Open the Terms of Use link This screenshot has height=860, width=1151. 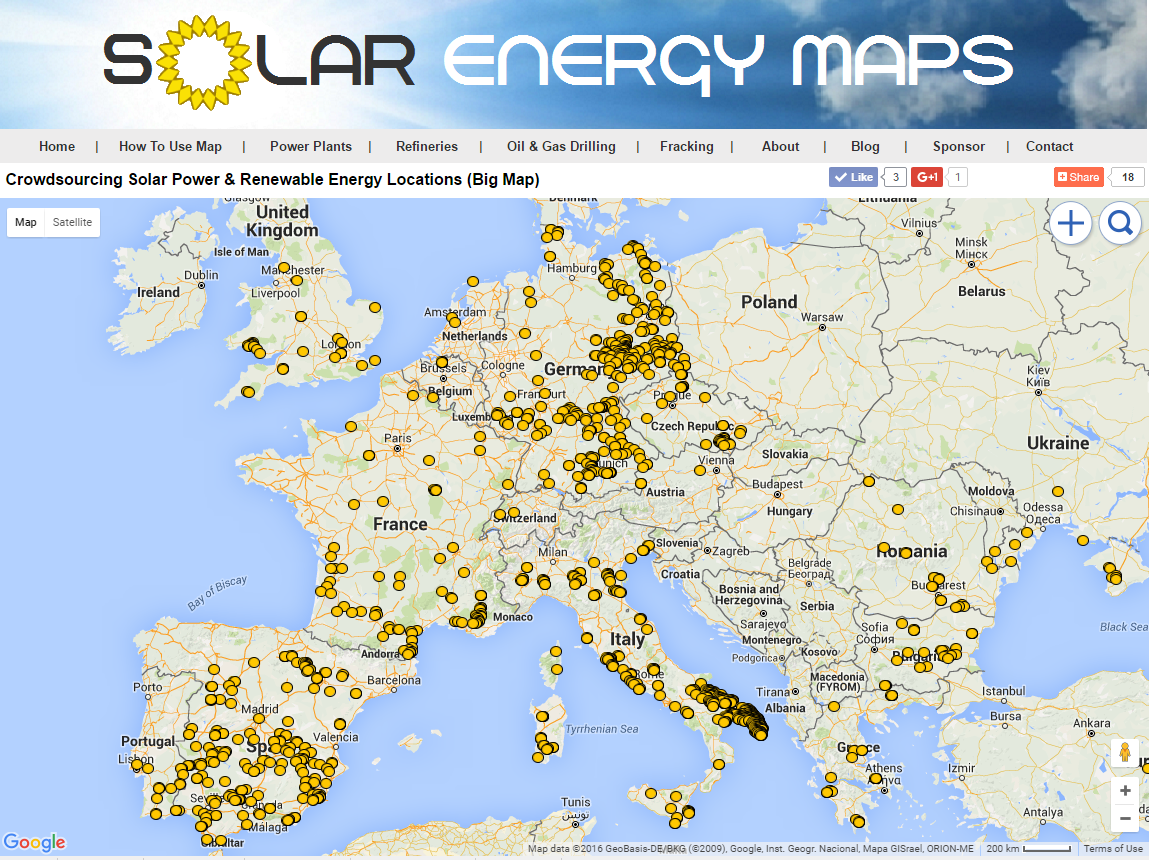[1115, 847]
